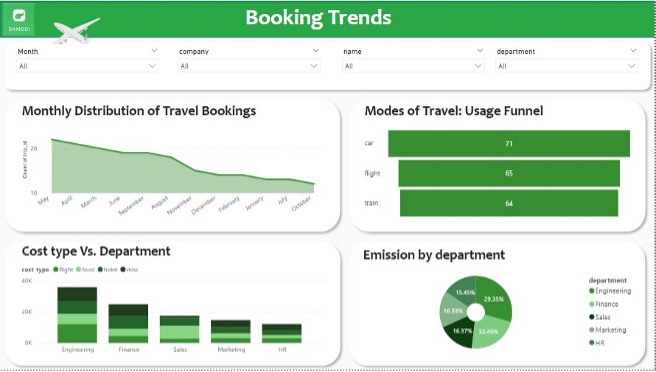
Task: Click the Damodi logo icon
Action: click(x=19, y=19)
